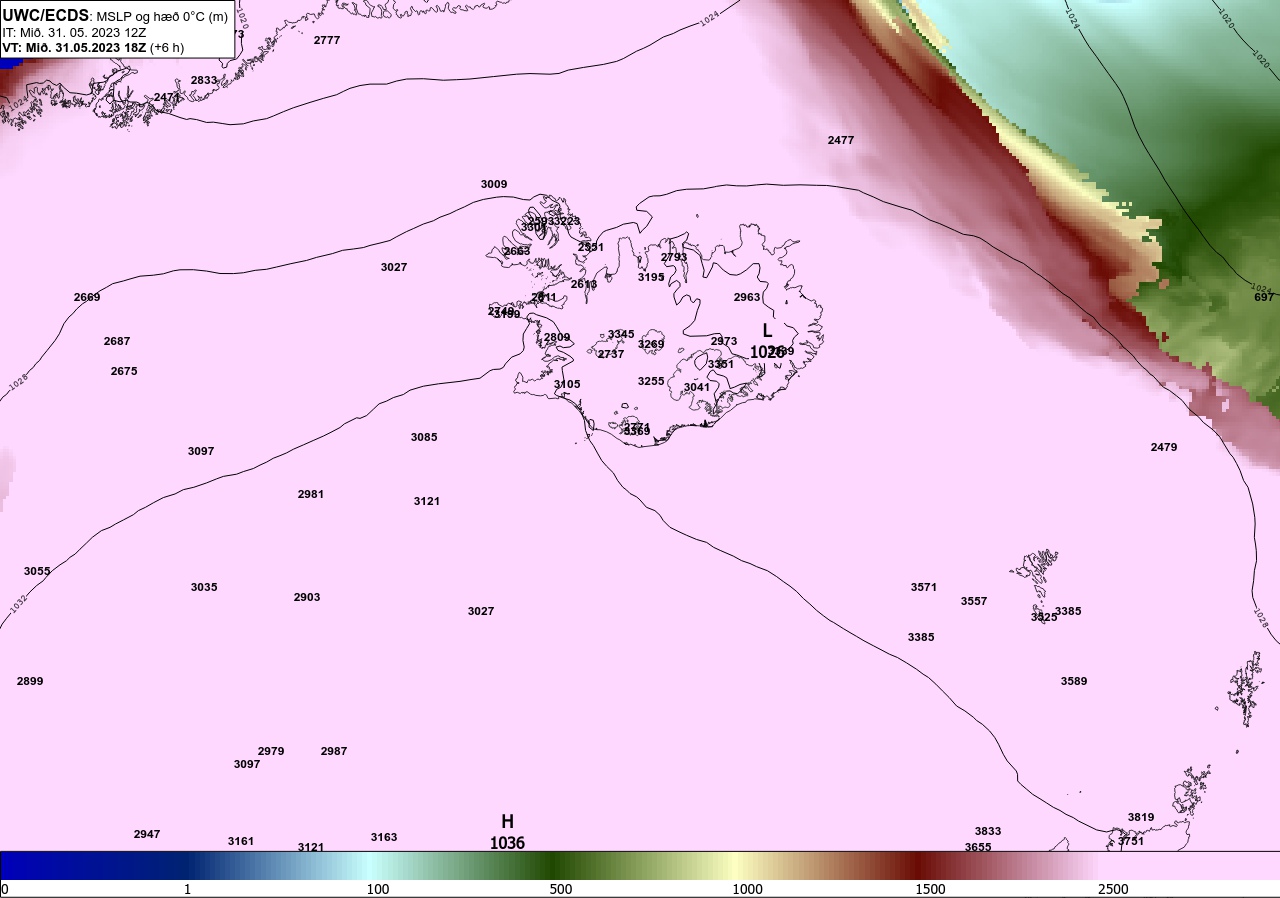Click the VT: Mið. 31.05.2023 18Z line
This screenshot has height=898, width=1280.
pyautogui.click(x=93, y=47)
